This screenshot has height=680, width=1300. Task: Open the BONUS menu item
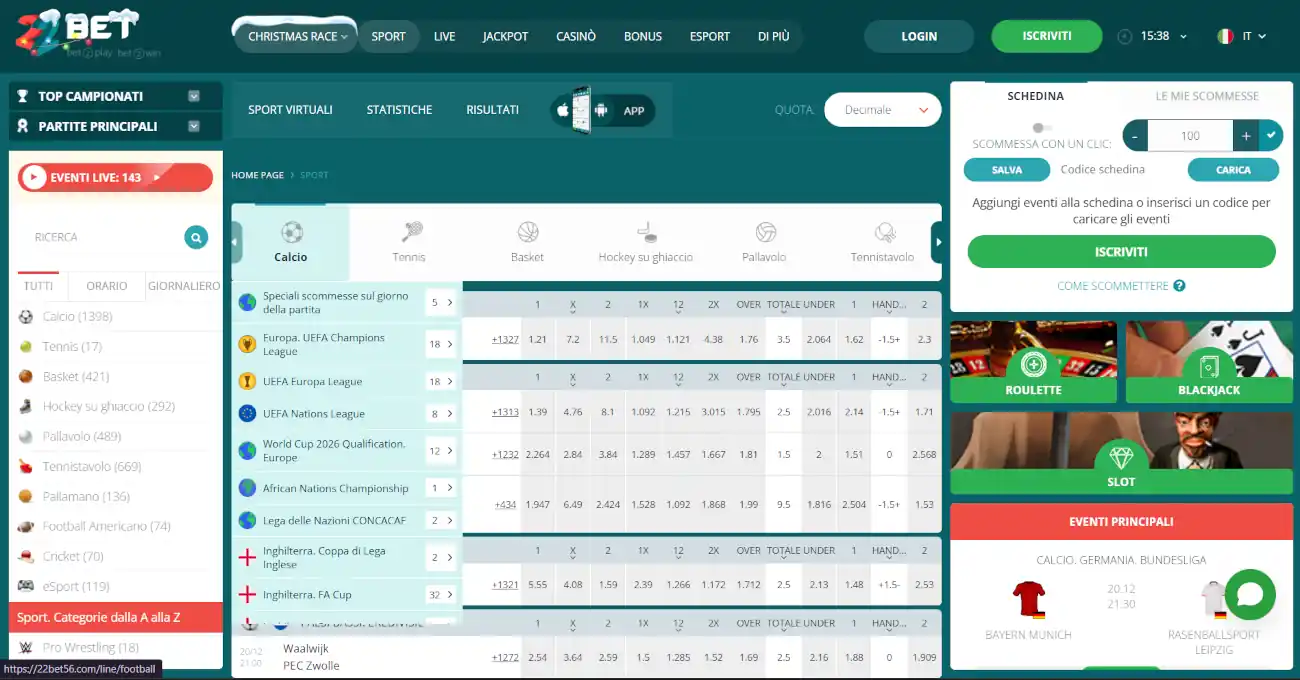coord(643,36)
